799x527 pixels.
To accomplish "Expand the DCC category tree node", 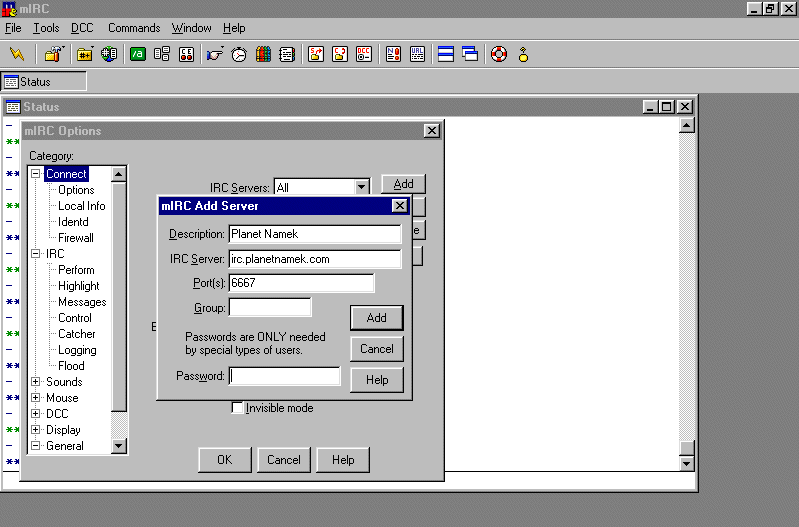I will click(36, 413).
